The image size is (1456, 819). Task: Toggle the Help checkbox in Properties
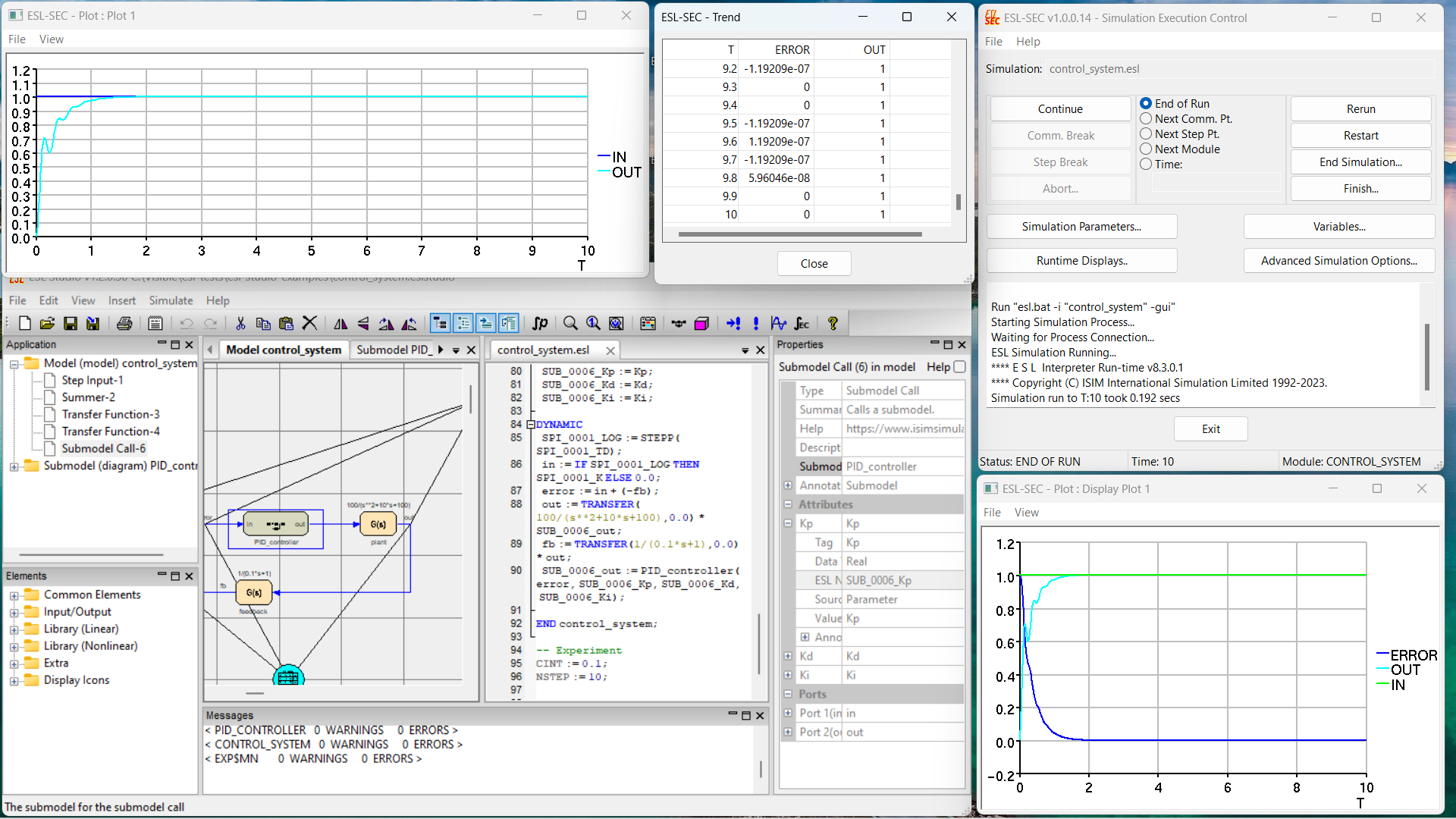959,367
